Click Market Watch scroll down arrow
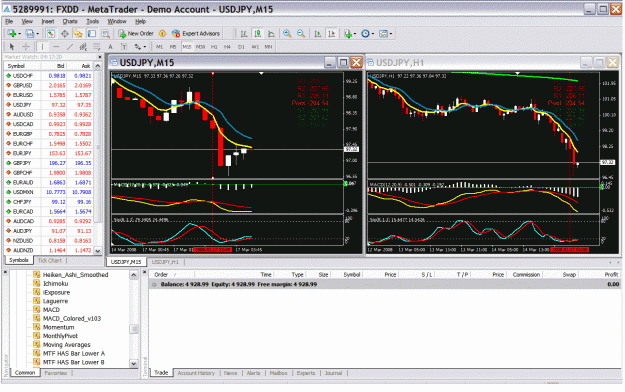625x392 pixels. (x=98, y=251)
